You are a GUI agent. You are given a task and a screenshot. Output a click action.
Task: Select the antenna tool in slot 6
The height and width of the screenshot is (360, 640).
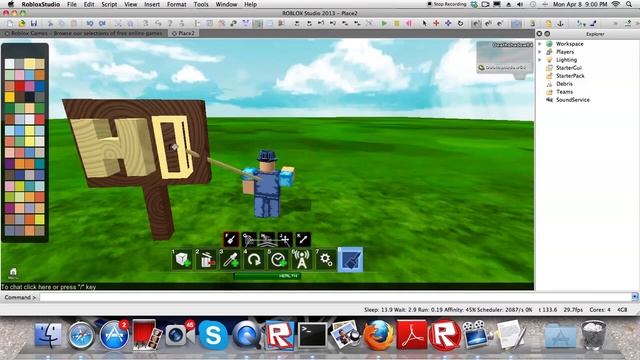point(302,260)
